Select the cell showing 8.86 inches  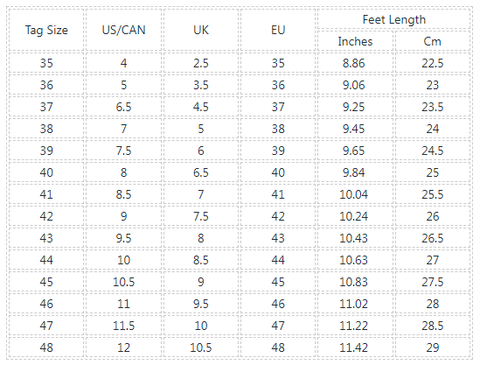[x=355, y=63]
